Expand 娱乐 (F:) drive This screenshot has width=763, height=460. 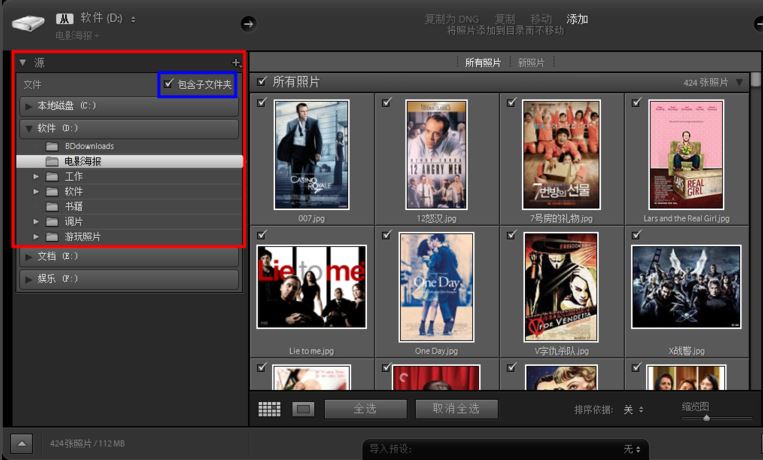tap(29, 279)
